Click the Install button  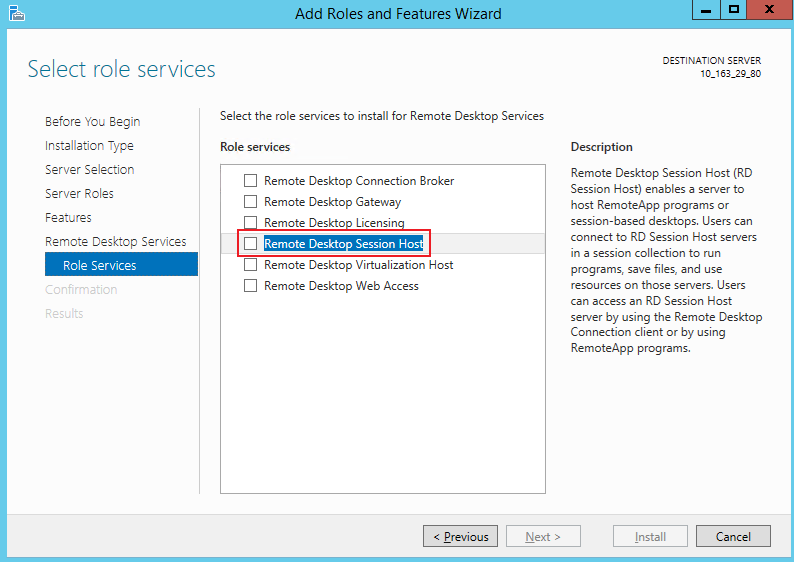pyautogui.click(x=650, y=536)
